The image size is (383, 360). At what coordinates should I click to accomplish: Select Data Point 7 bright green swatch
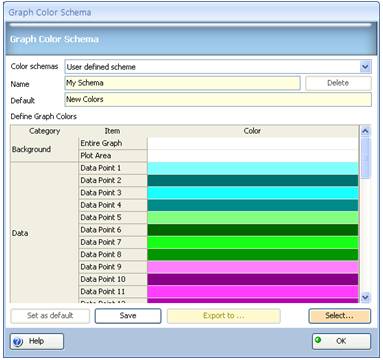coord(253,242)
